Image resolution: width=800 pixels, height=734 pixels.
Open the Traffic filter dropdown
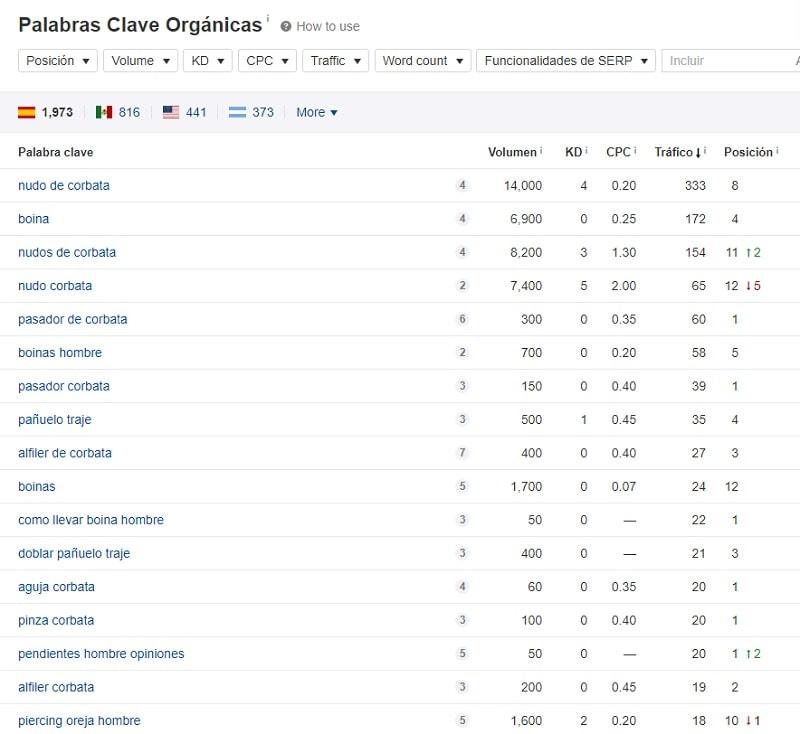point(335,60)
